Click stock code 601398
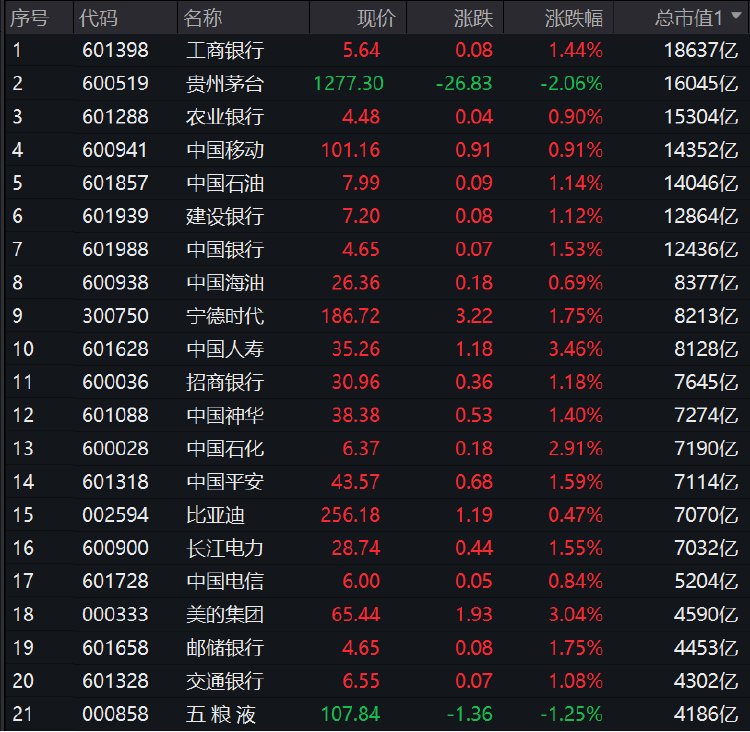This screenshot has height=732, width=750. coord(115,50)
